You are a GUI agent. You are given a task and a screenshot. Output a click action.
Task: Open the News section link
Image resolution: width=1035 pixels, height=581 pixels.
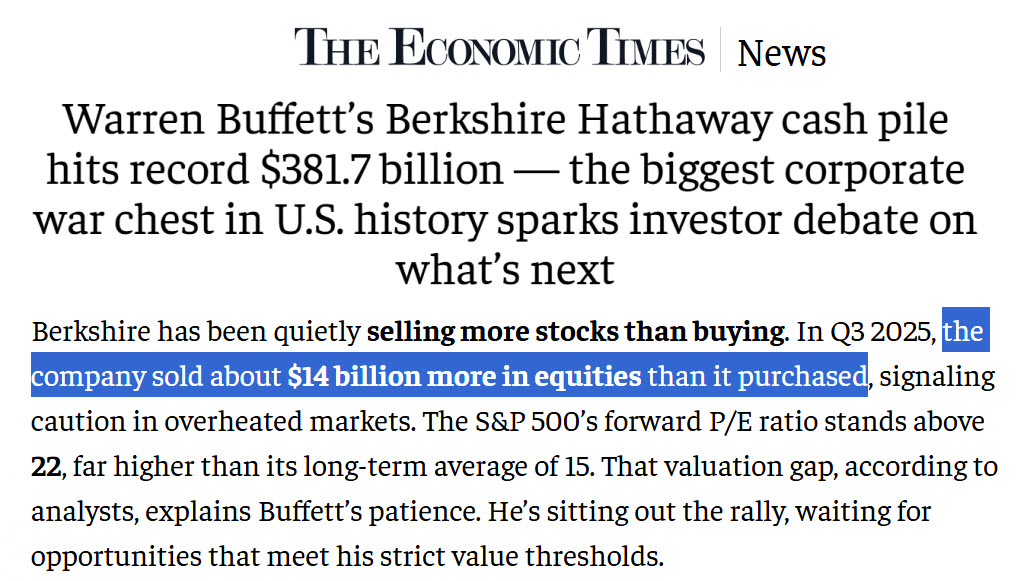(x=782, y=53)
